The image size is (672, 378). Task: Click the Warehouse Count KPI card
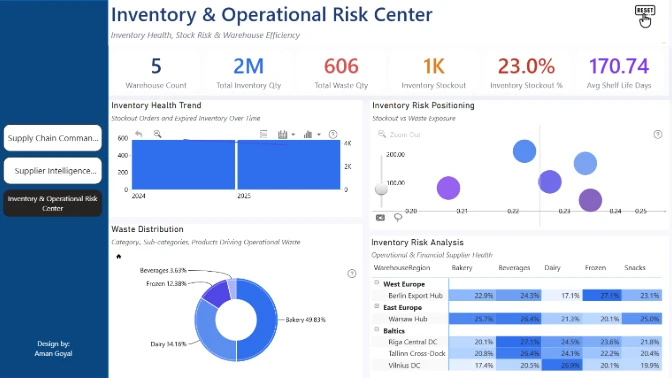click(x=156, y=72)
